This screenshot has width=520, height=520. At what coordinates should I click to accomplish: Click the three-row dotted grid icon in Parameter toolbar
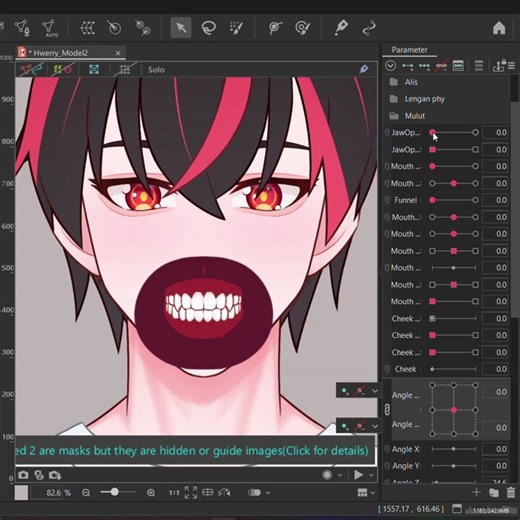click(479, 66)
